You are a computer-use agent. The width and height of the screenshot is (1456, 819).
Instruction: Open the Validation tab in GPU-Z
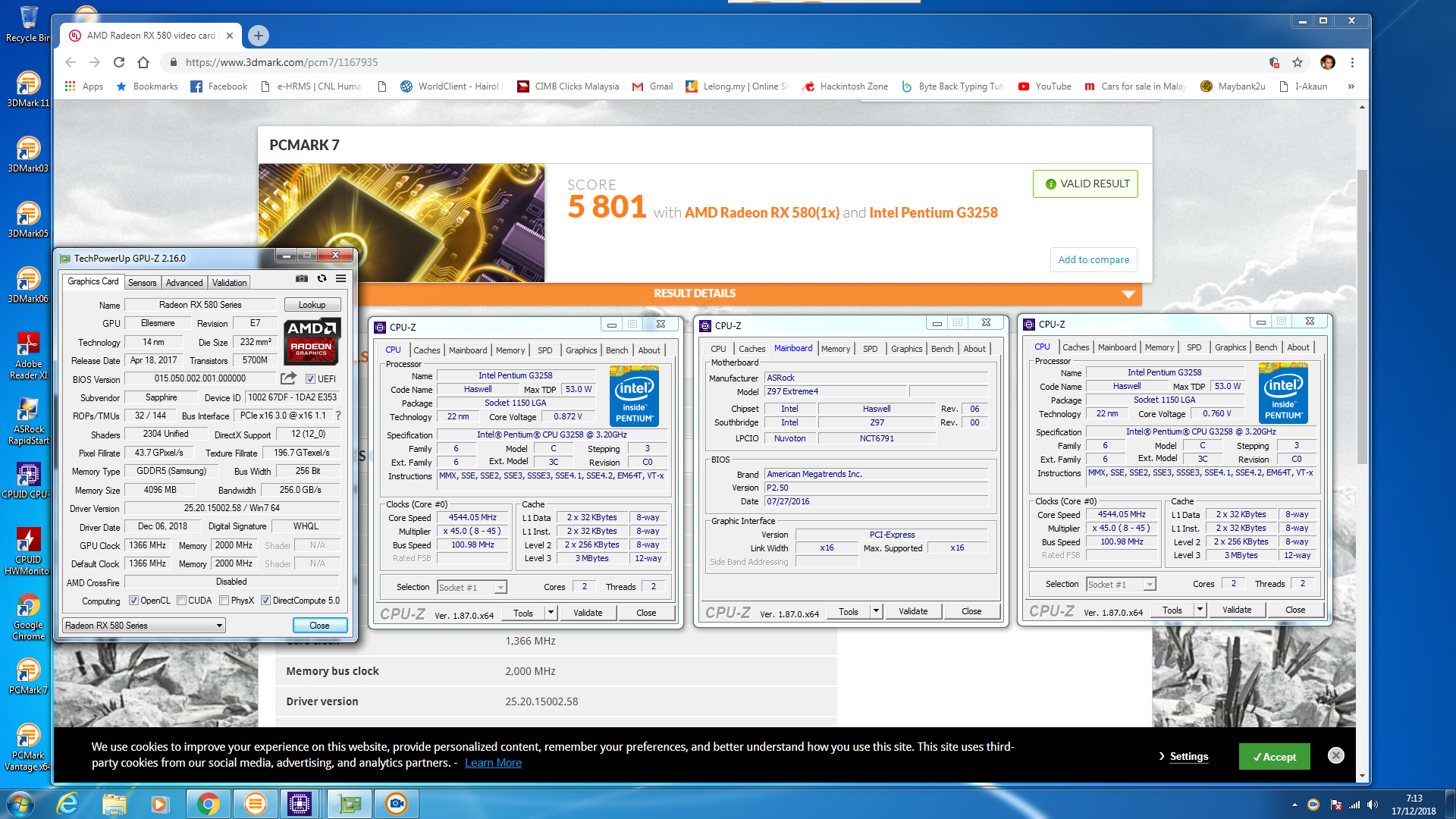(229, 283)
